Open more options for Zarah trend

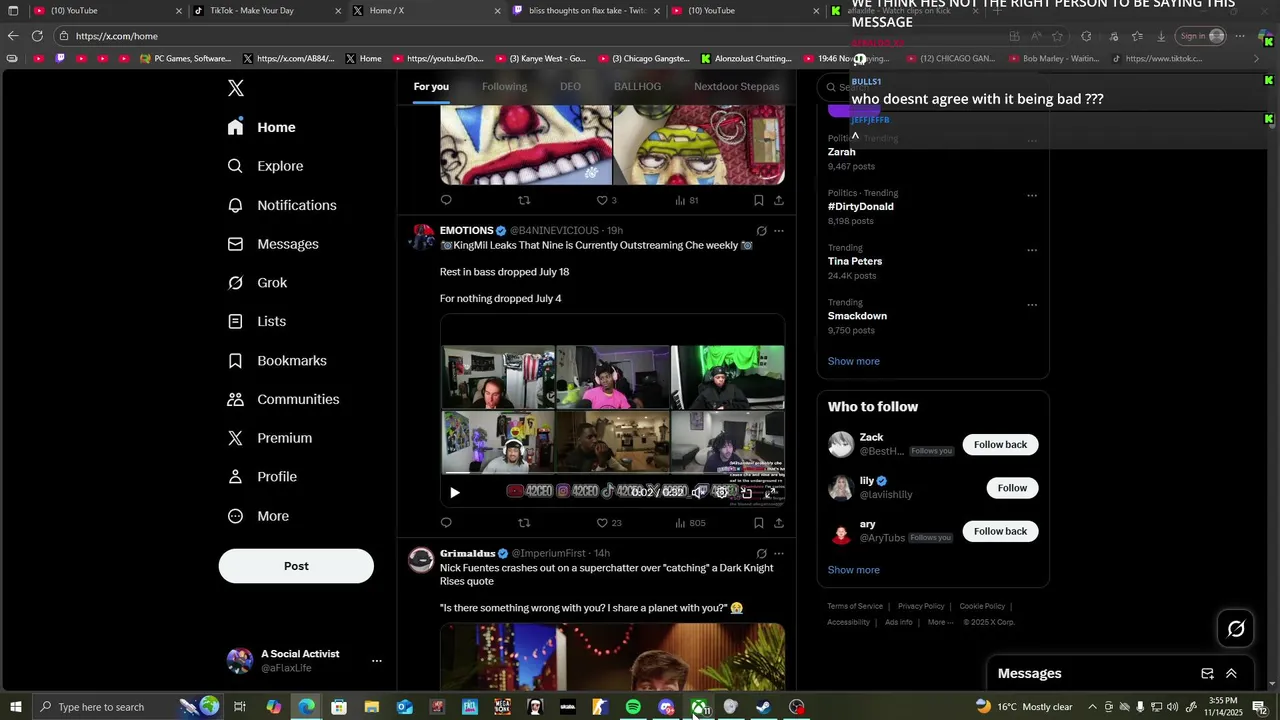[x=1032, y=141]
